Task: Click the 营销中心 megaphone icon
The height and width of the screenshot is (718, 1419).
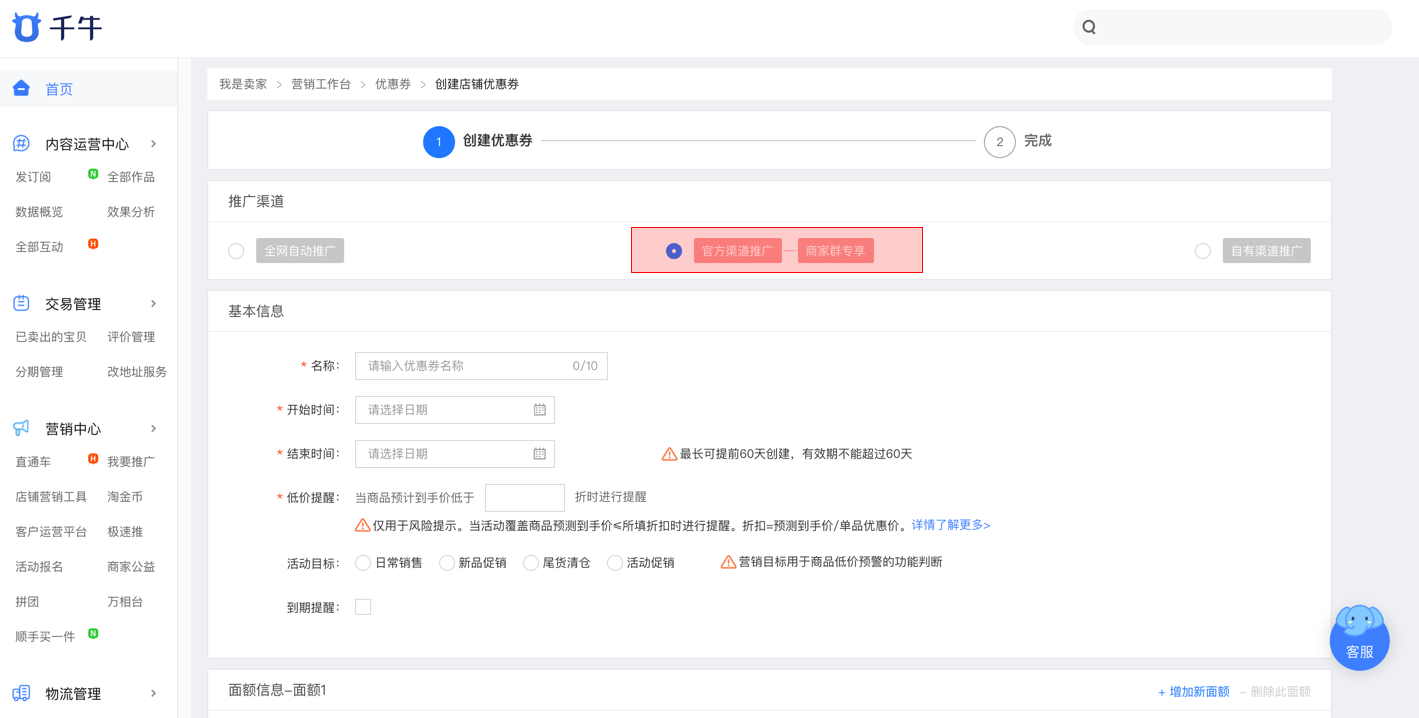Action: click(21, 428)
